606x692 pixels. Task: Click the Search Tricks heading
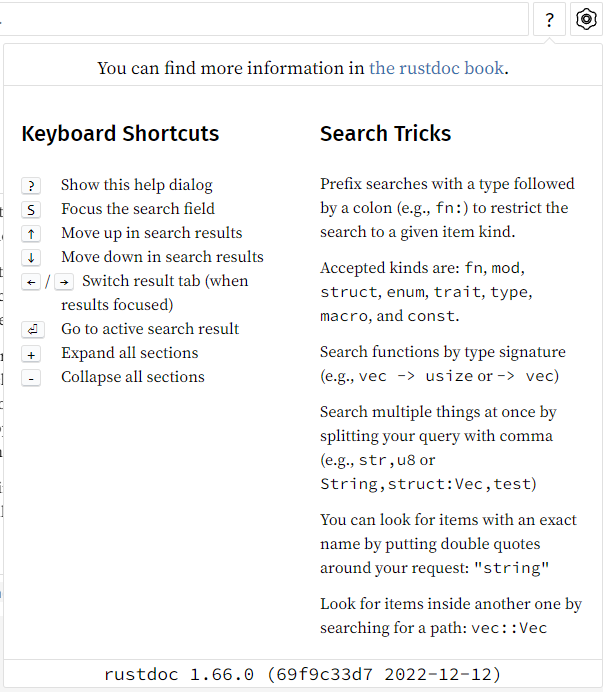click(385, 134)
